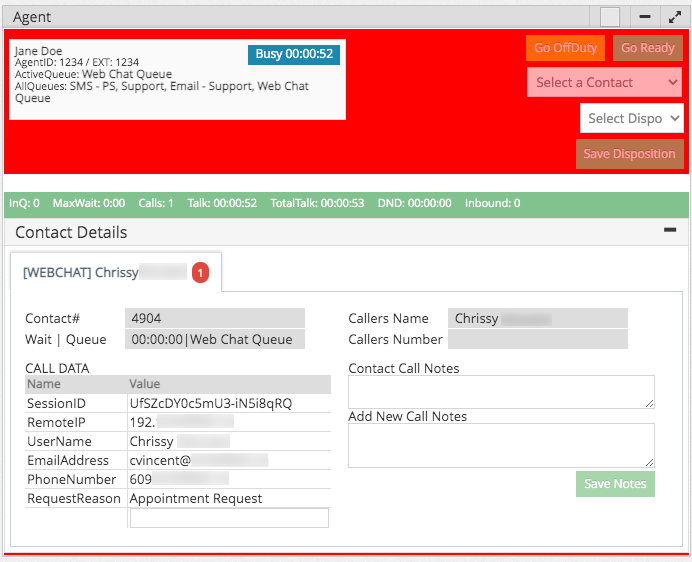Viewport: 692px width, 562px height.
Task: Click the DND: 00:00:00 stat
Action: pos(414,203)
